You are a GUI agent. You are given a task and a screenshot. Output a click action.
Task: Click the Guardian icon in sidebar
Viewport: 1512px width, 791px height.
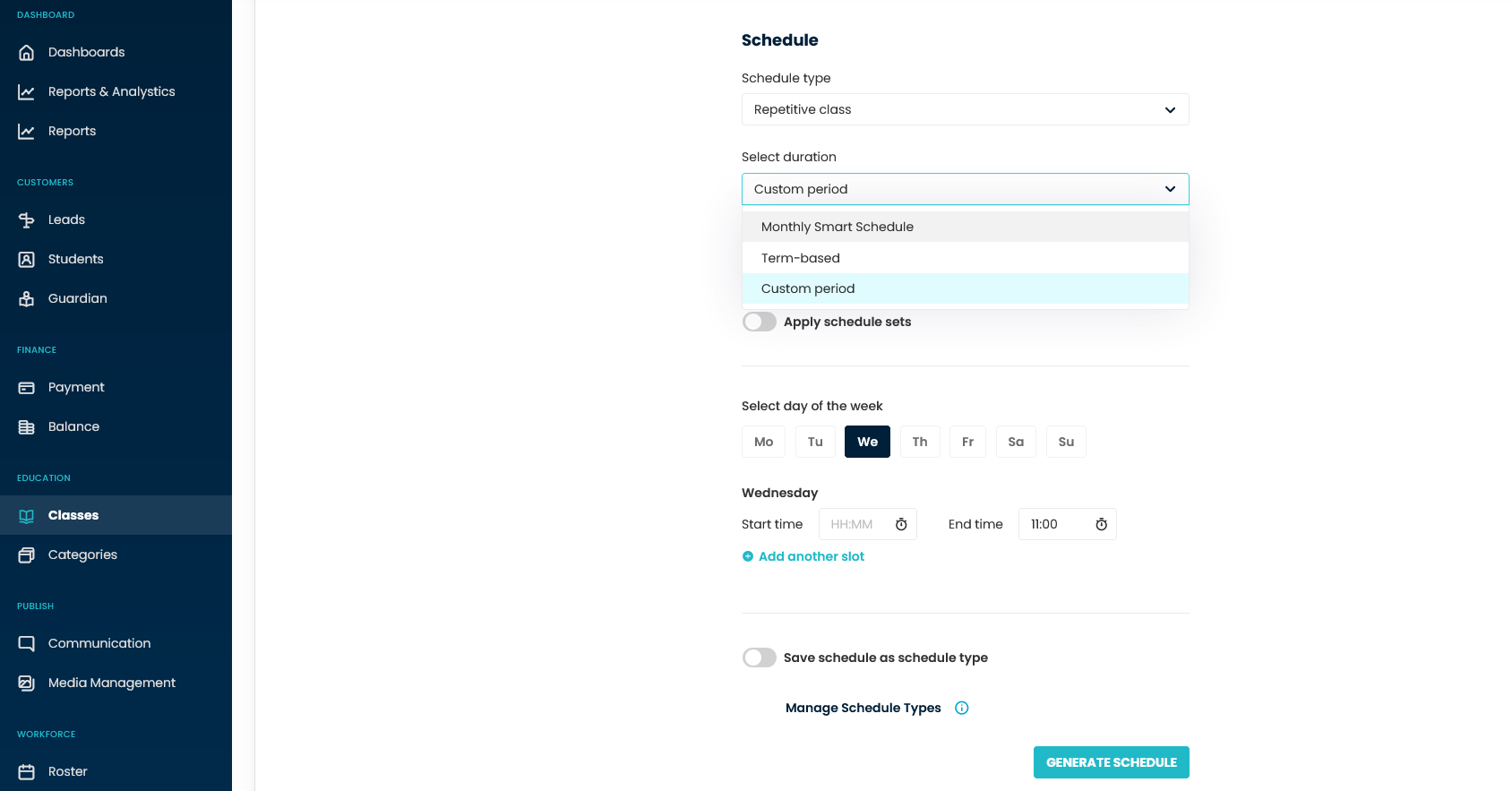(27, 298)
